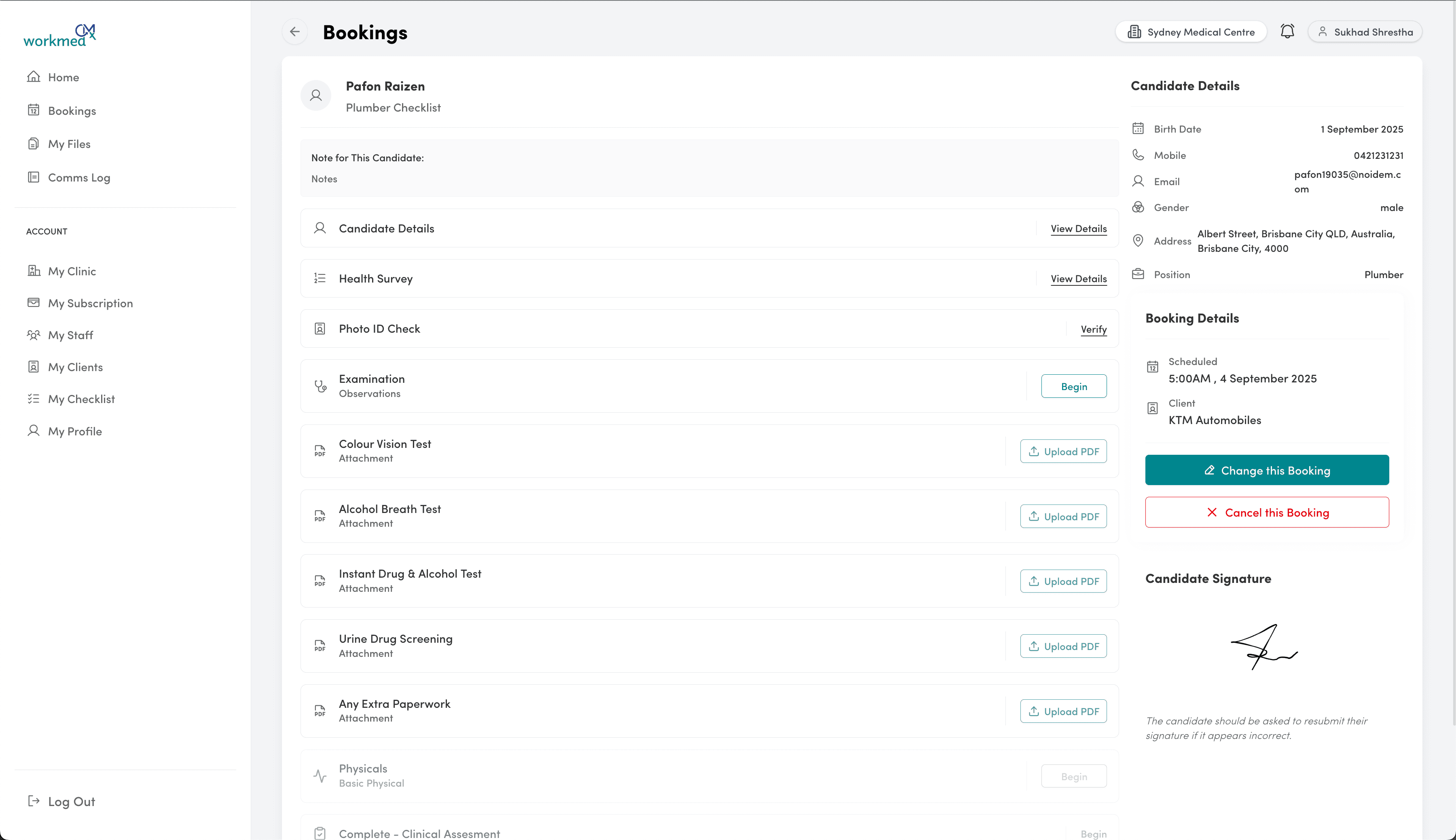
Task: Click the candidate signature image
Action: click(1264, 647)
